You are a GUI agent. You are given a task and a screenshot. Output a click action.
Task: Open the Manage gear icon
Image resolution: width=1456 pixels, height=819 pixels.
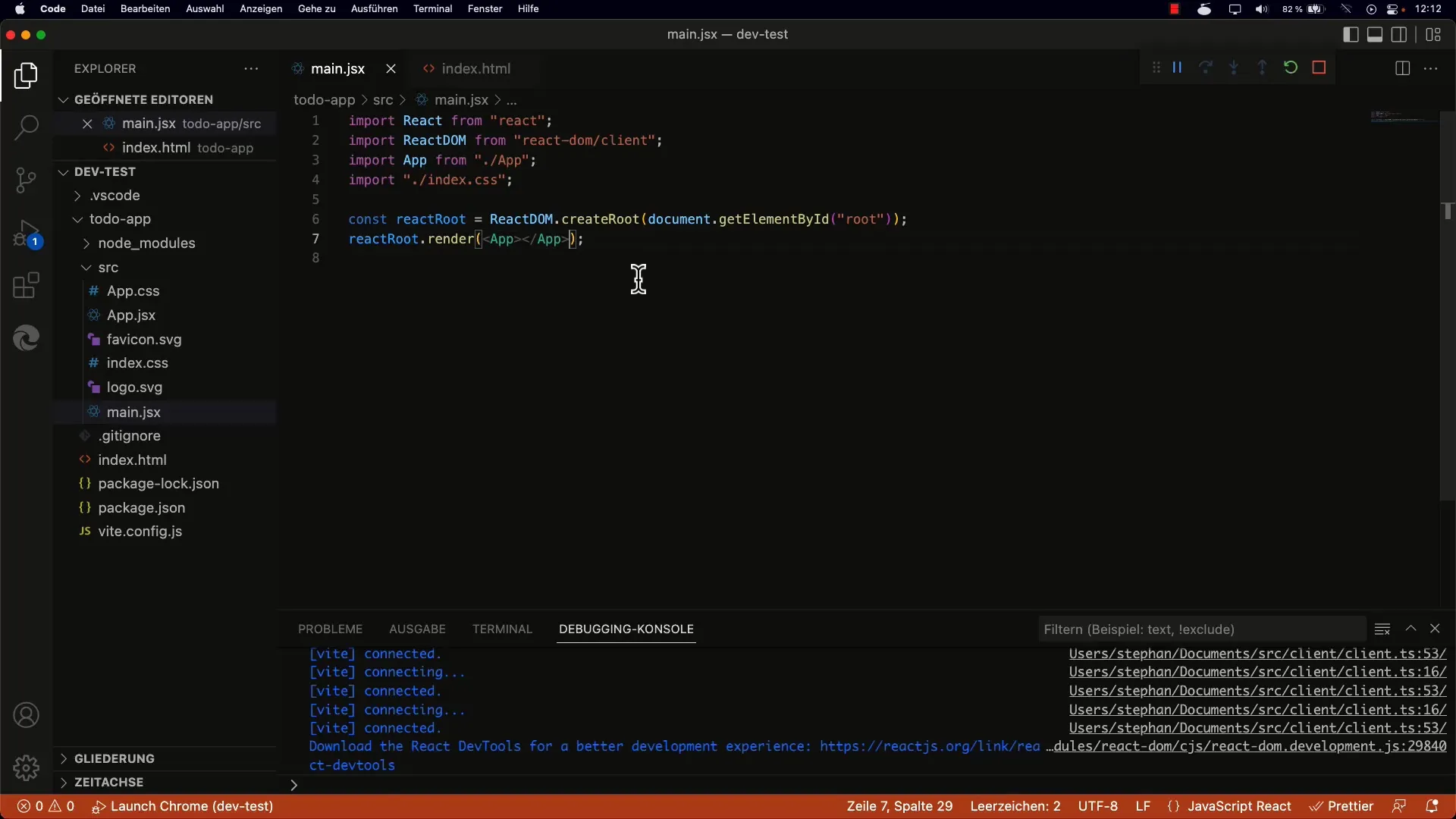point(26,767)
